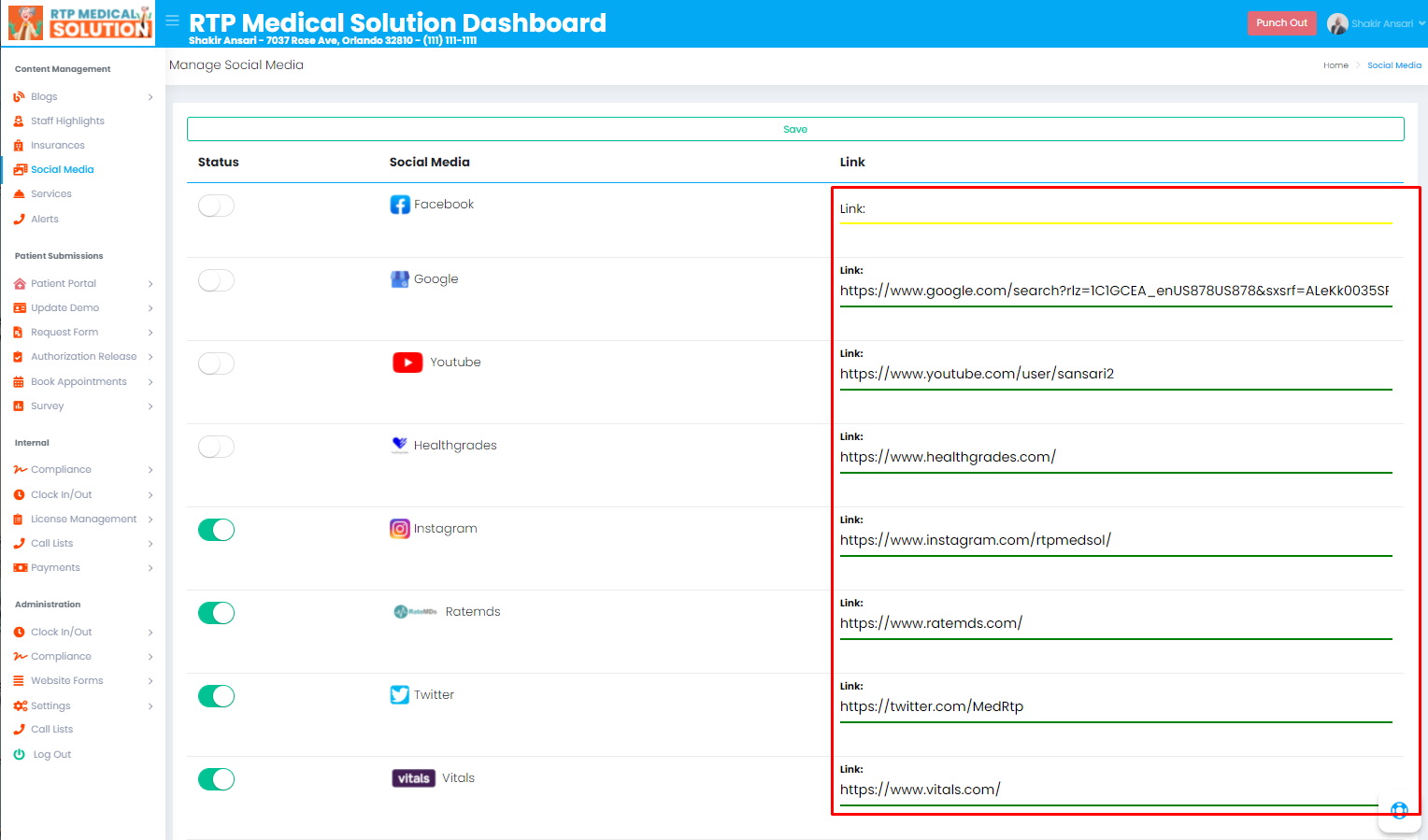The image size is (1428, 840).
Task: Click the Facebook icon in the list
Action: [x=400, y=205]
